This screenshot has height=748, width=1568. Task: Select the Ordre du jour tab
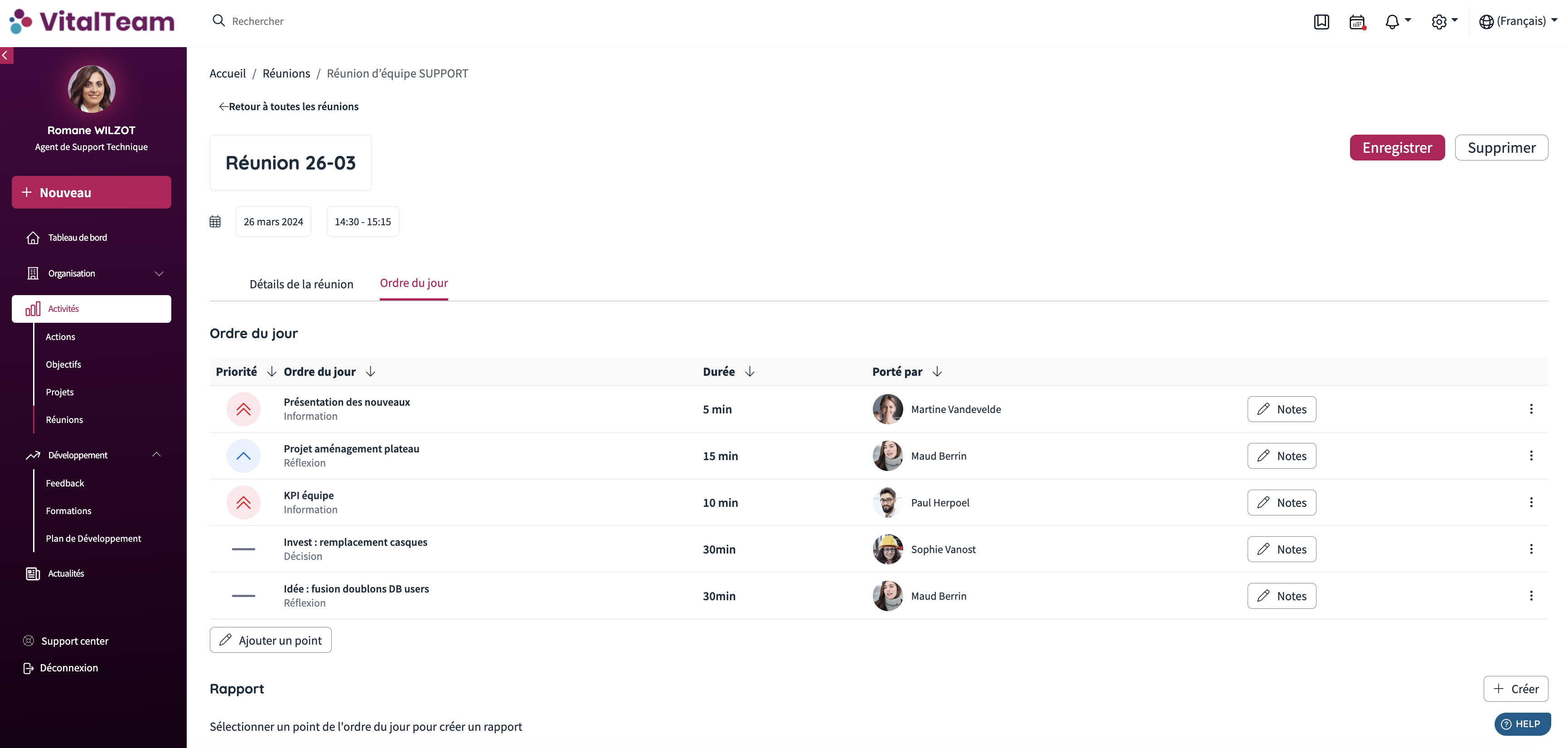413,283
